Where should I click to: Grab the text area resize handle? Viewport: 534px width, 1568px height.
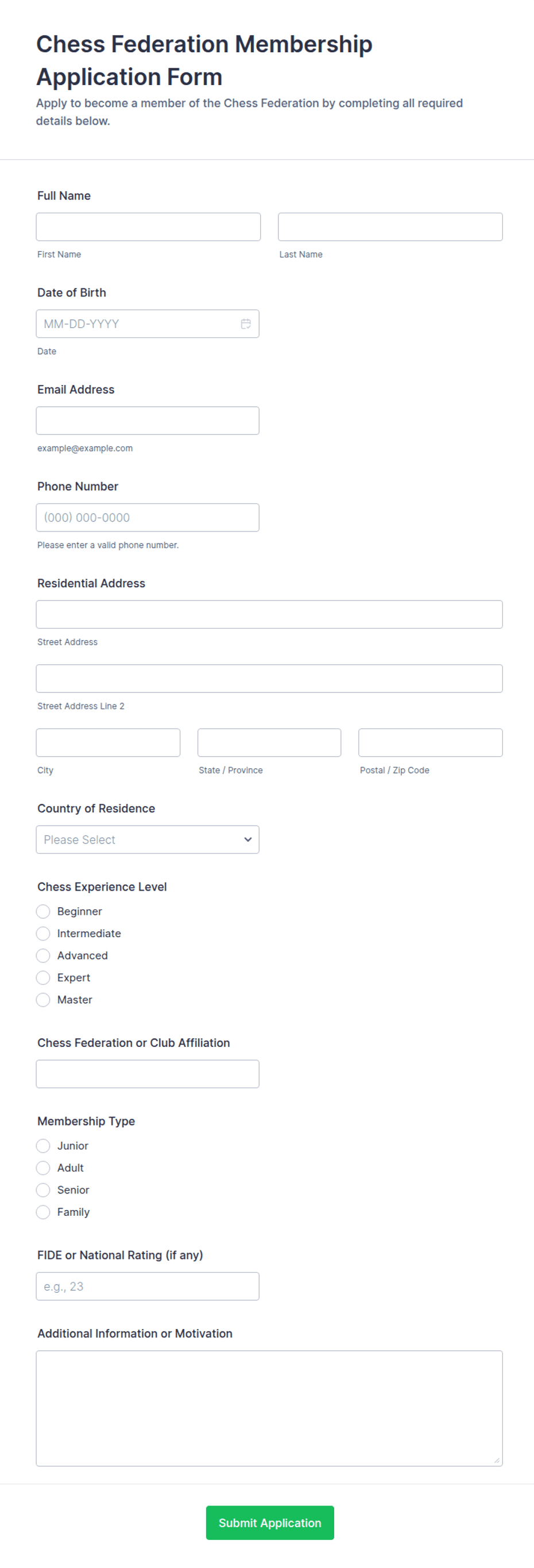[497, 1460]
